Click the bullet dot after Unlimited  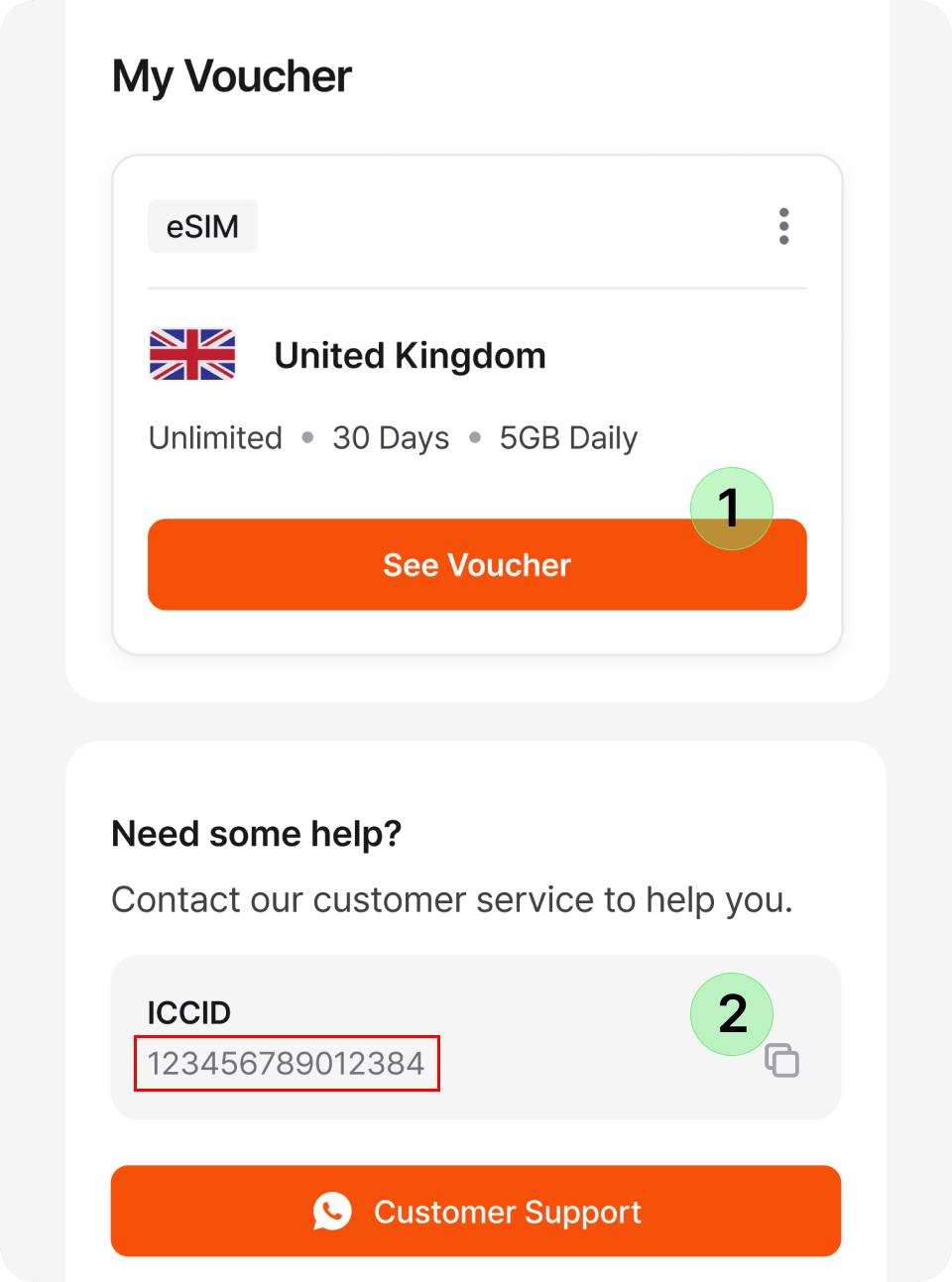307,437
